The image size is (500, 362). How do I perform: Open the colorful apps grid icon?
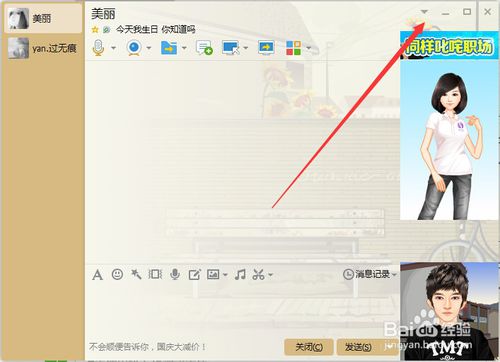[293, 48]
